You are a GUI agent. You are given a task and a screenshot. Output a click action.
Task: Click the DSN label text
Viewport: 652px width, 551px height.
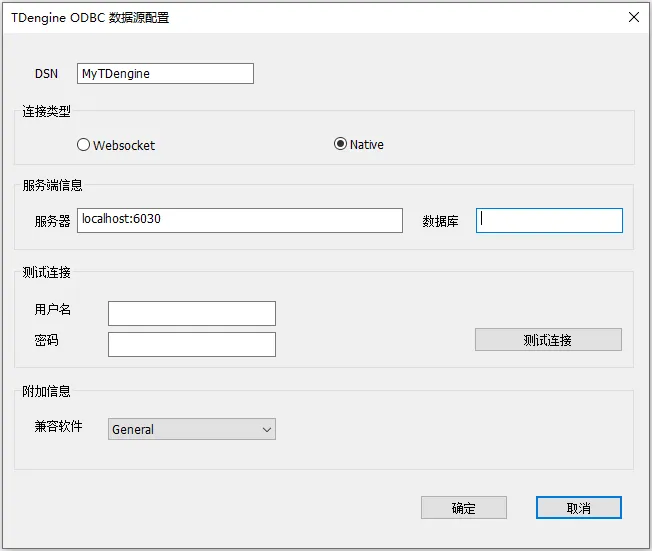coord(46,74)
